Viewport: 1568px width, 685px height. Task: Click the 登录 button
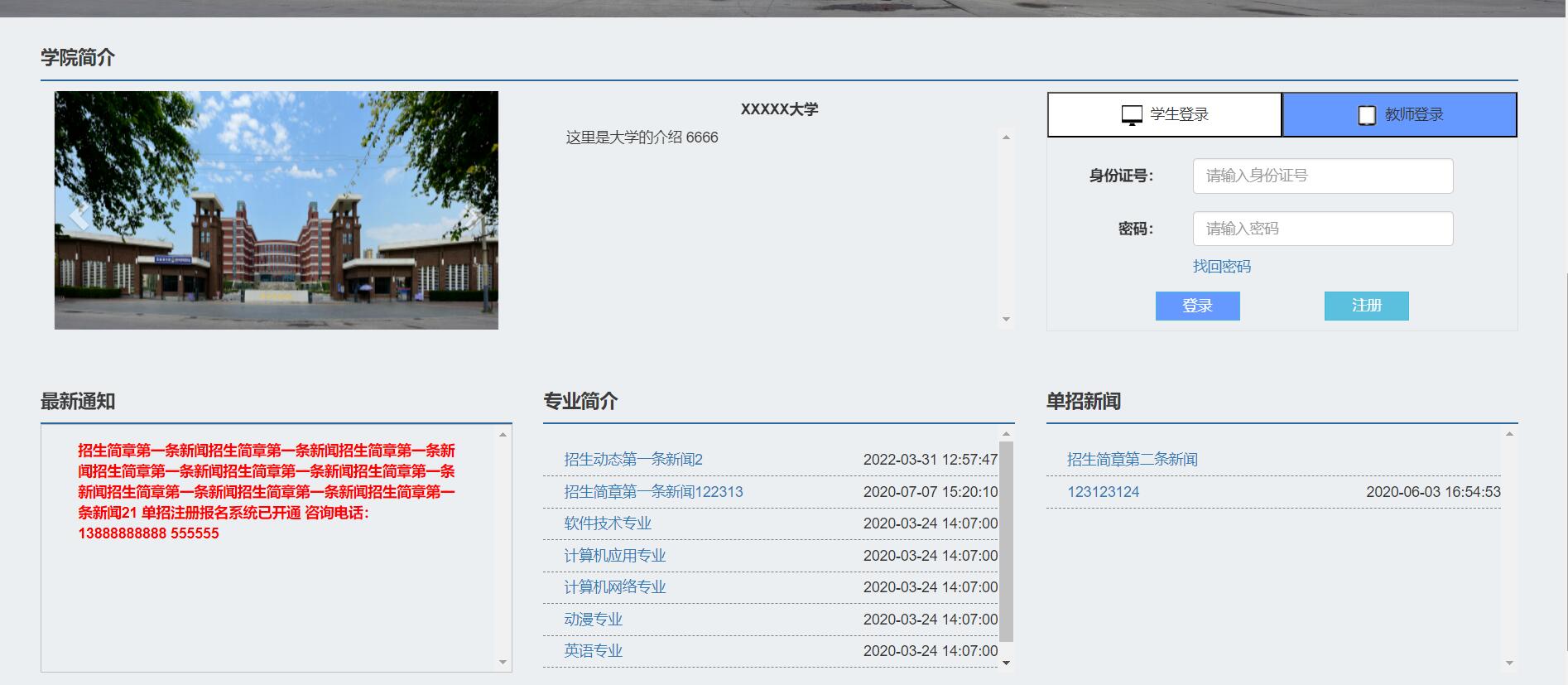point(1198,306)
